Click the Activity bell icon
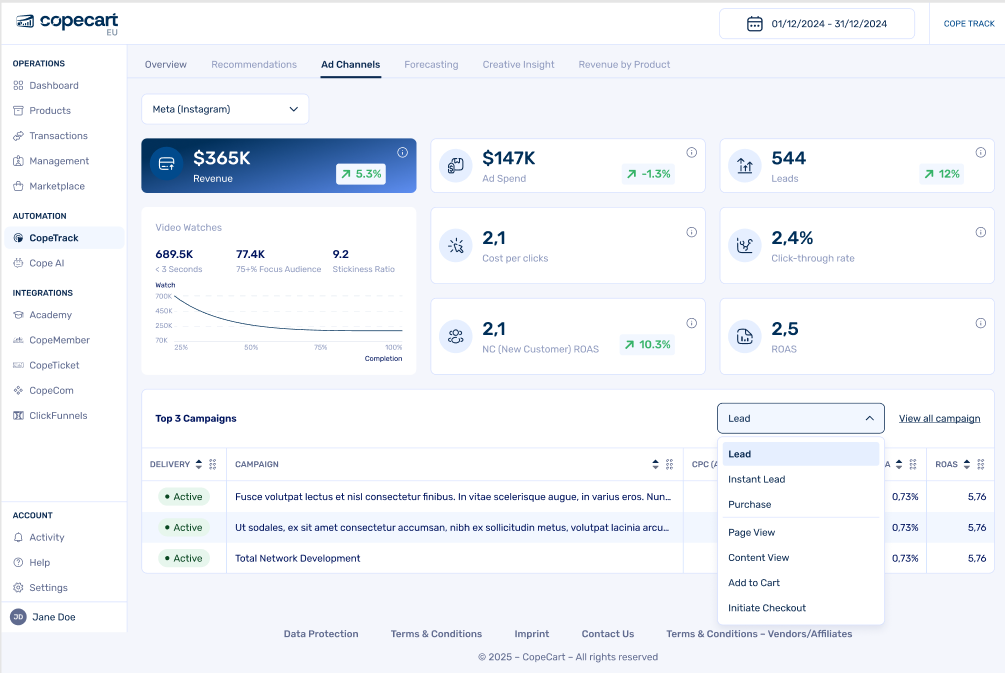 tap(18, 537)
